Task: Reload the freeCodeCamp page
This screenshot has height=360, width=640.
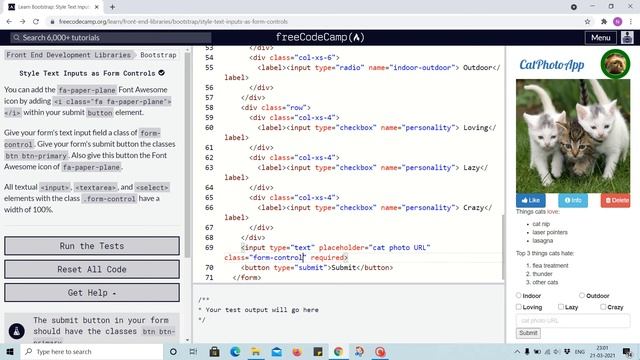Action: click(36, 22)
